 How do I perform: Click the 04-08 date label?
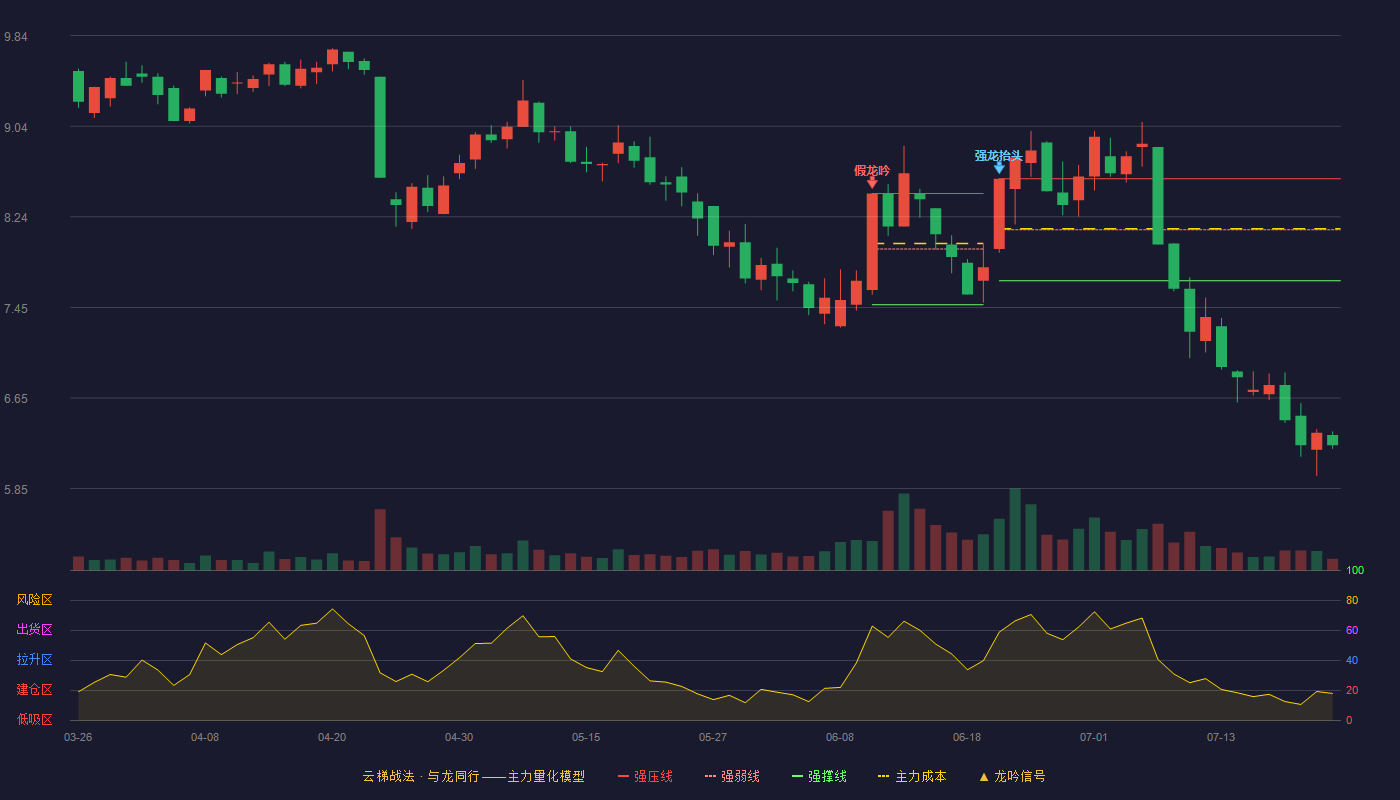pyautogui.click(x=205, y=737)
